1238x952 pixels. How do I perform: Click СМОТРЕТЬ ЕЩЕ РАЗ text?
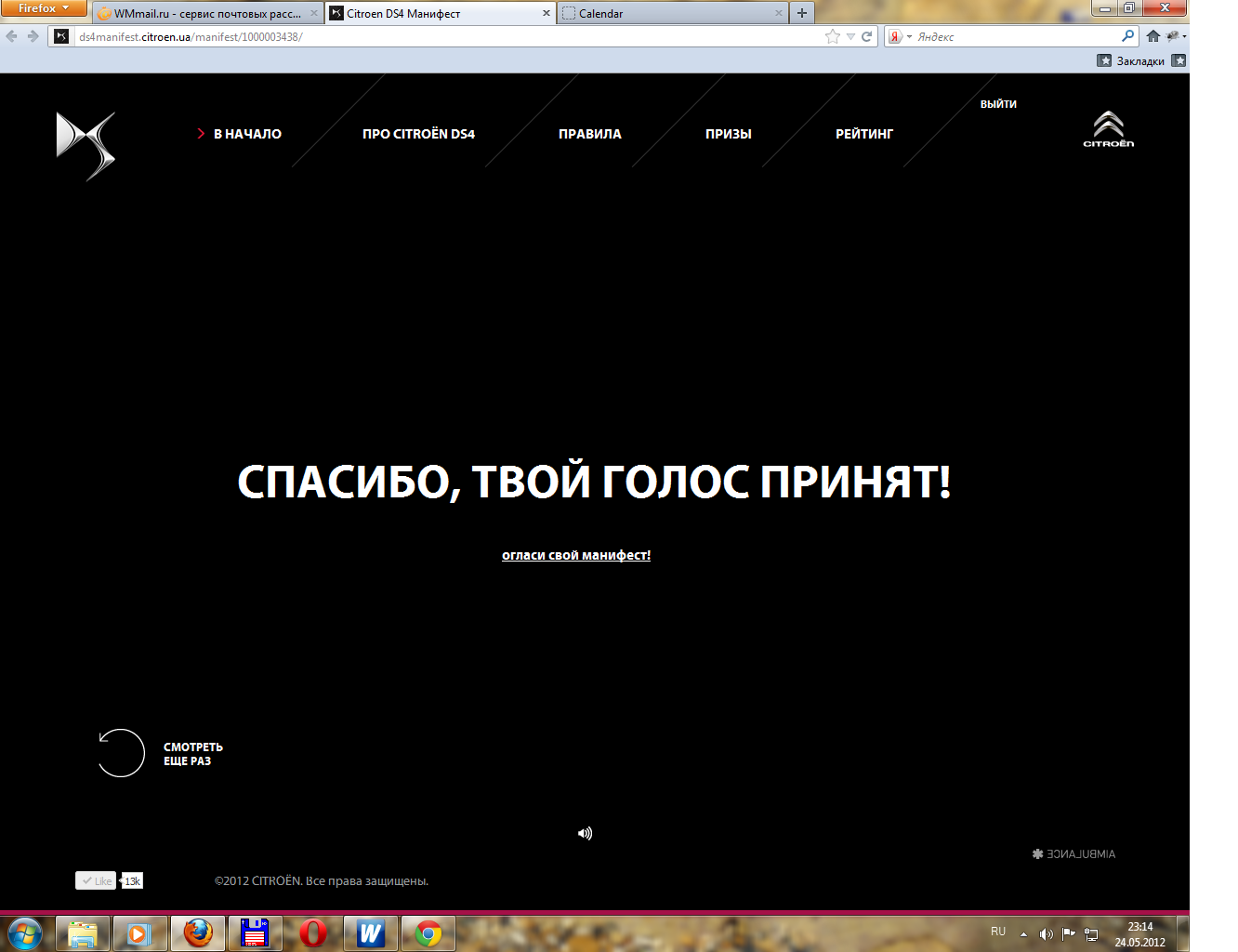coord(193,754)
